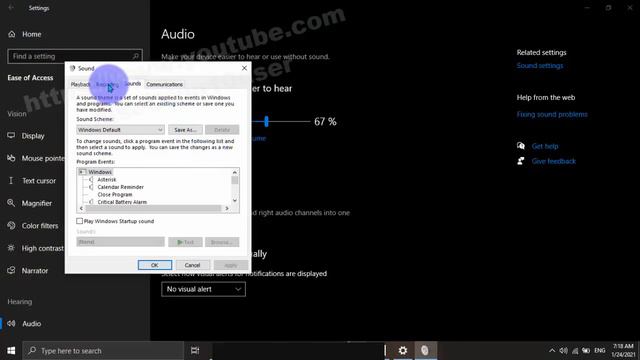
Task: Open Fixing sound problems link
Action: [552, 114]
